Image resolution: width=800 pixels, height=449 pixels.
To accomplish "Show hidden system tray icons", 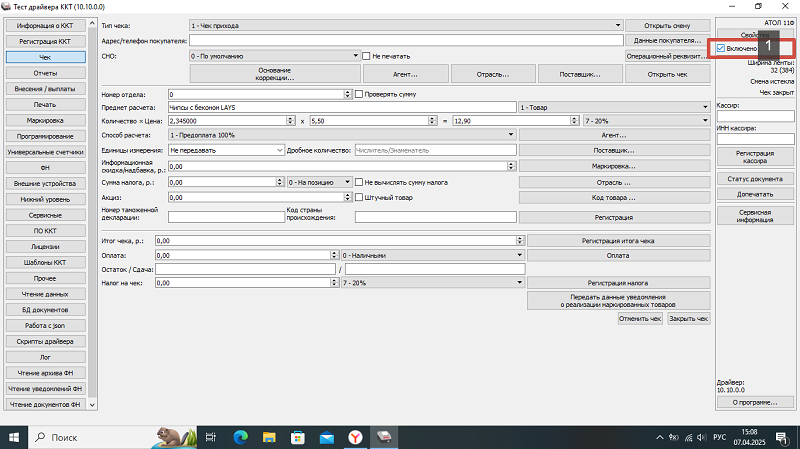I will pyautogui.click(x=659, y=437).
